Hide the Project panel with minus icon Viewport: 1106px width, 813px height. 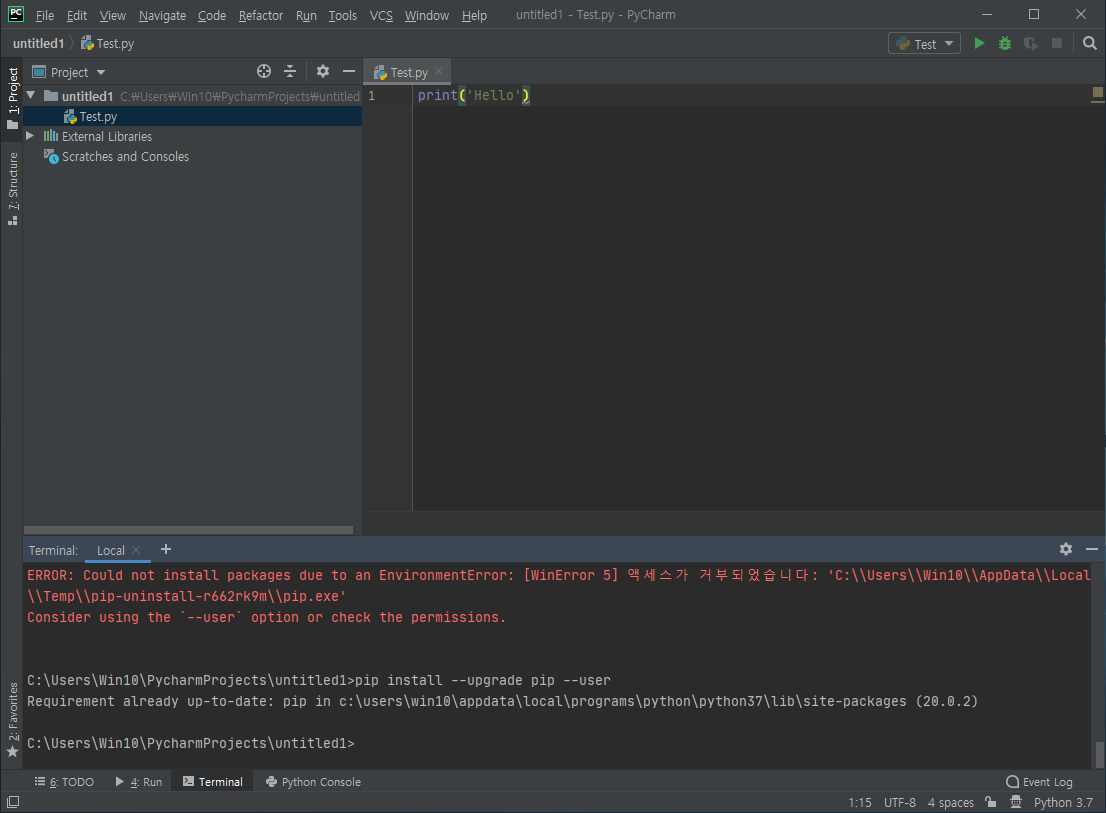[x=348, y=71]
